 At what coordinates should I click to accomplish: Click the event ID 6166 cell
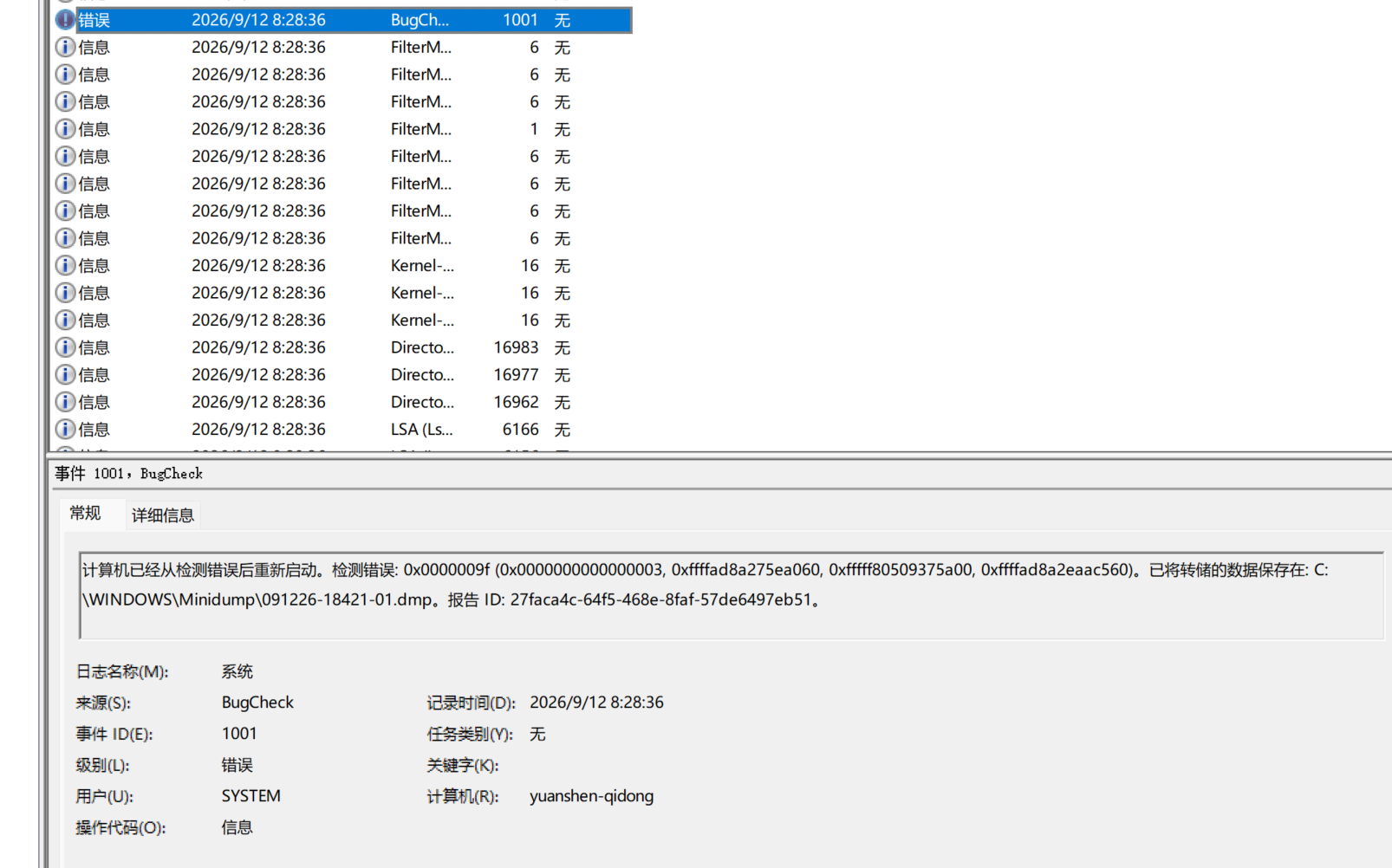[x=520, y=430]
